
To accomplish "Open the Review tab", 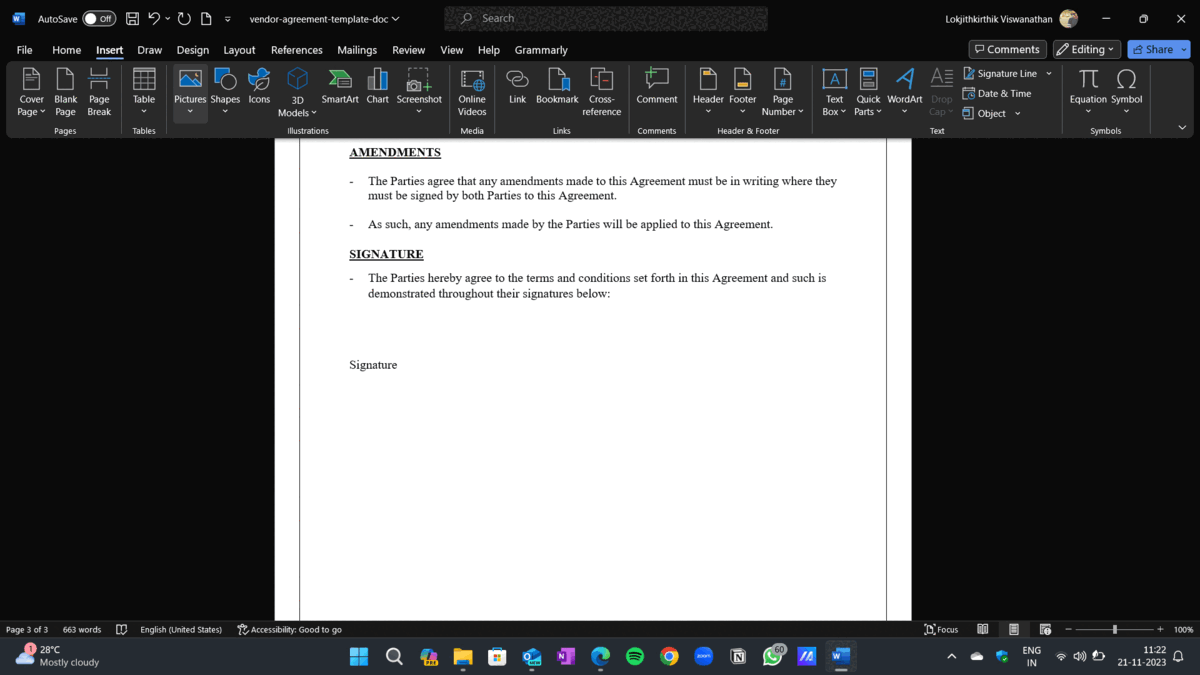I will 408,50.
